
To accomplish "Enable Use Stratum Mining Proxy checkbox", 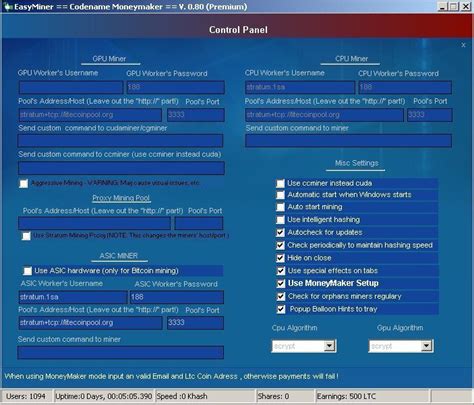I will pos(26,236).
